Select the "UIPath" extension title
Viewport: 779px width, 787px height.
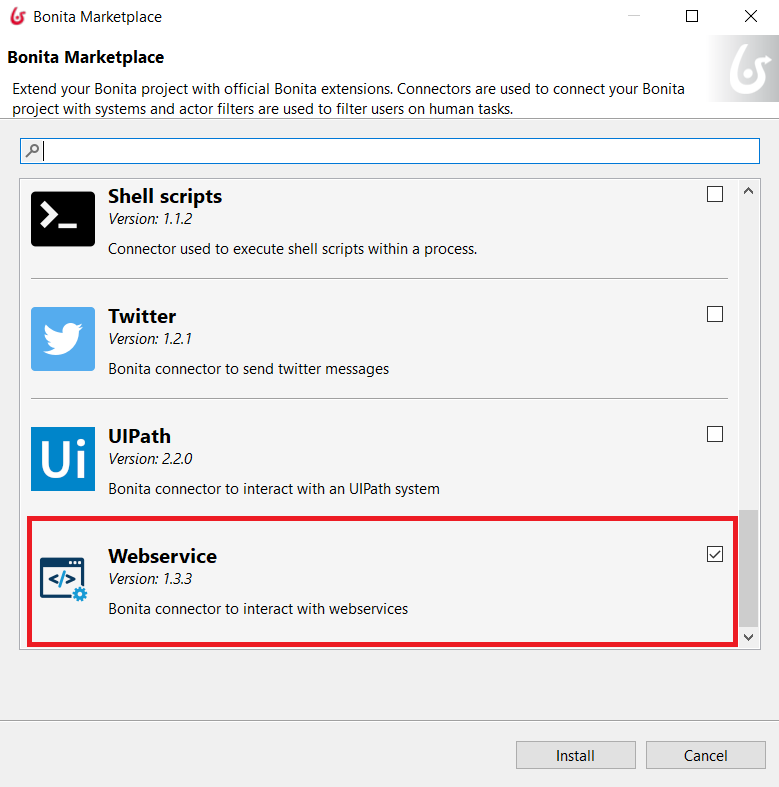140,436
